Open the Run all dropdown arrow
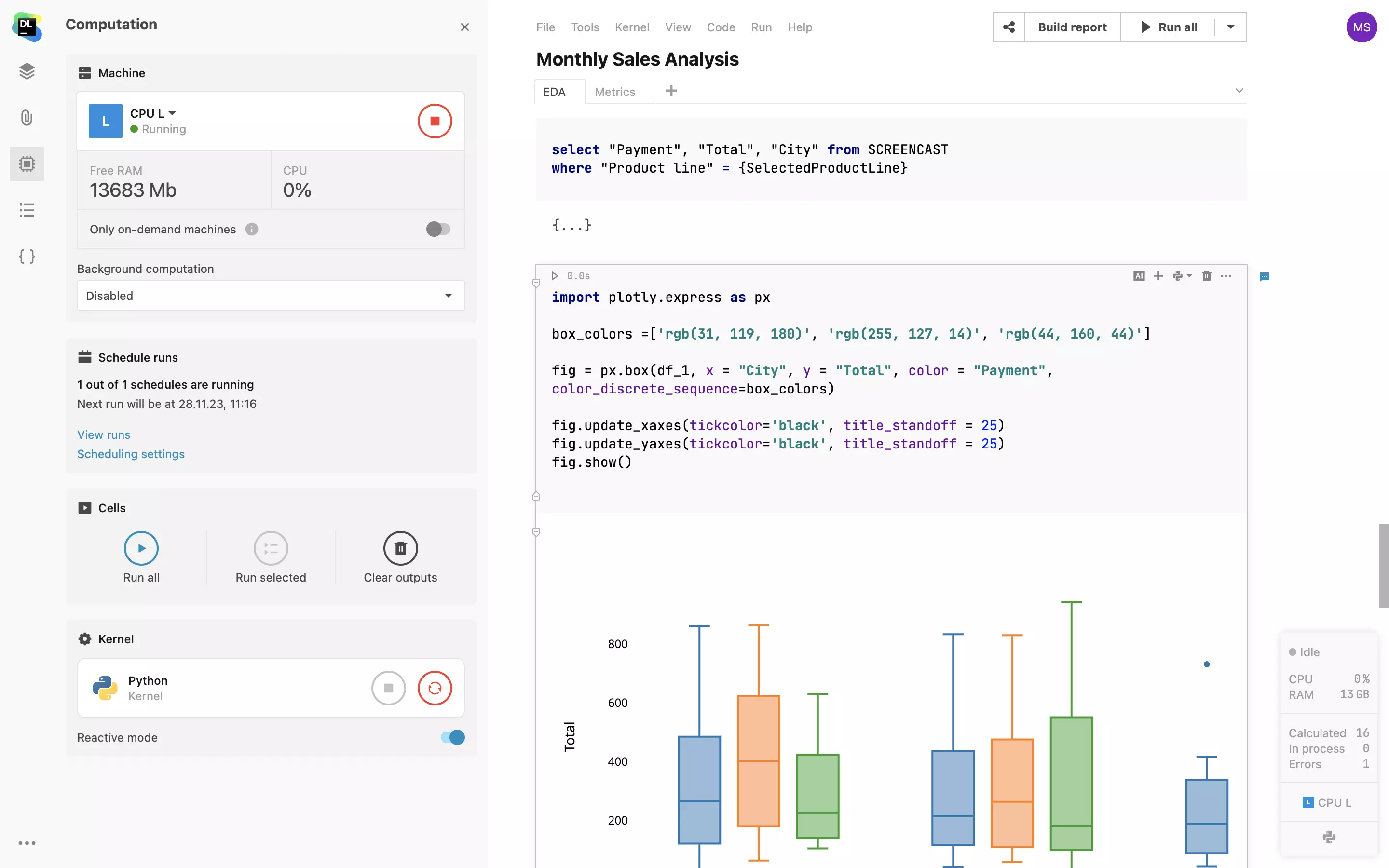This screenshot has height=868, width=1389. pos(1231,27)
